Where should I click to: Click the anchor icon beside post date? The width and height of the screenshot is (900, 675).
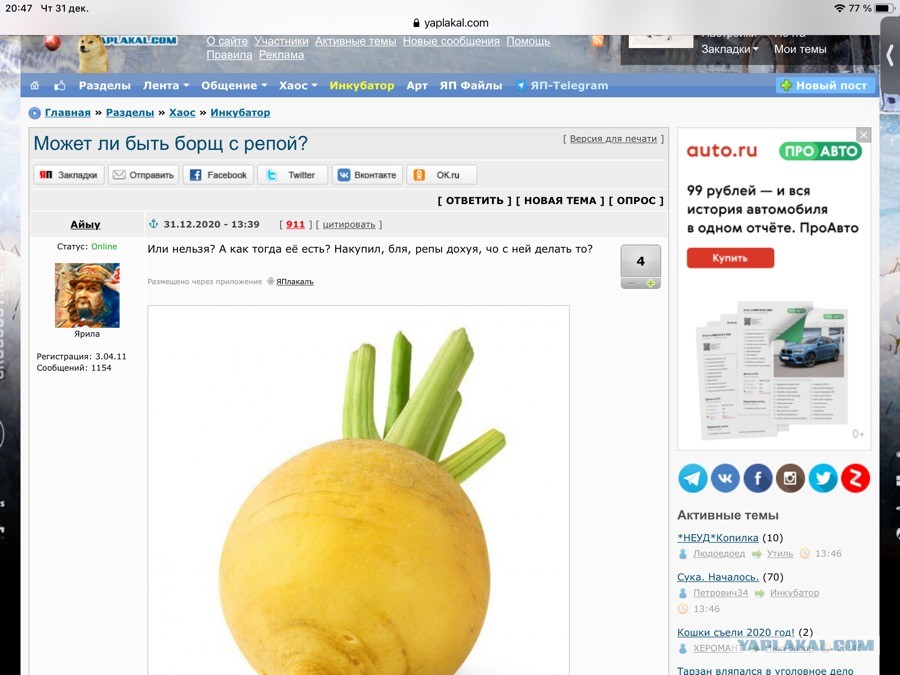(153, 224)
